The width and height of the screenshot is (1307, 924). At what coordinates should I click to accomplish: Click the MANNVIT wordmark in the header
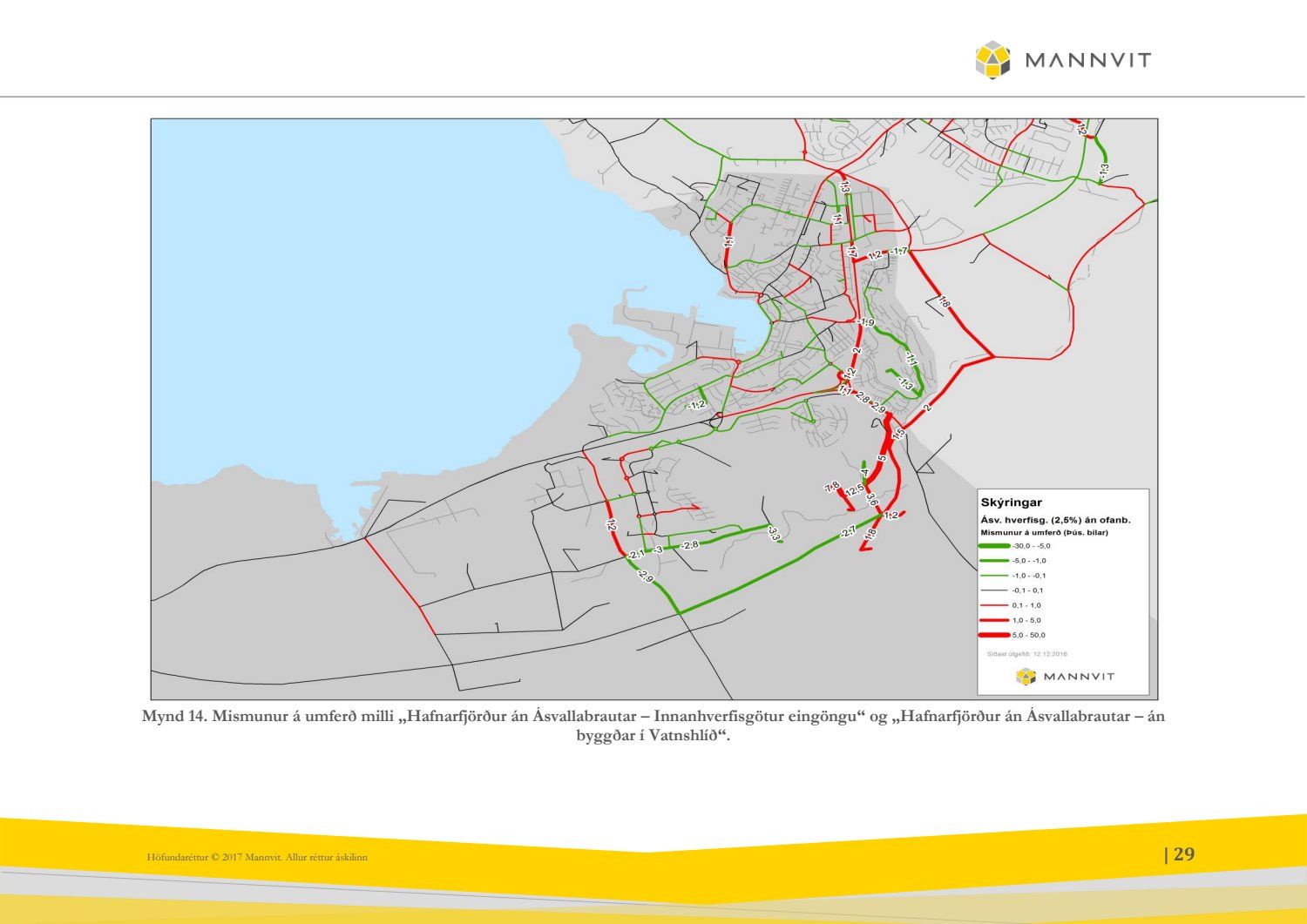click(x=1088, y=60)
